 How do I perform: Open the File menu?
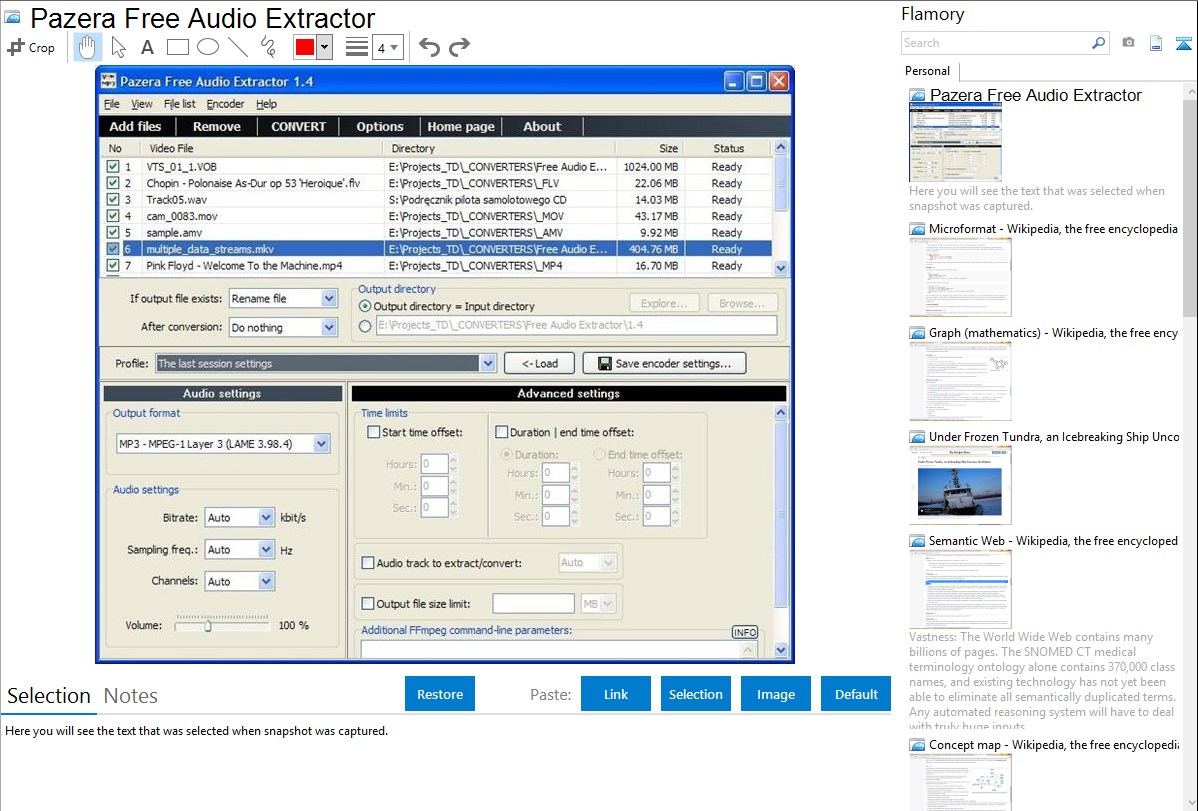[112, 104]
